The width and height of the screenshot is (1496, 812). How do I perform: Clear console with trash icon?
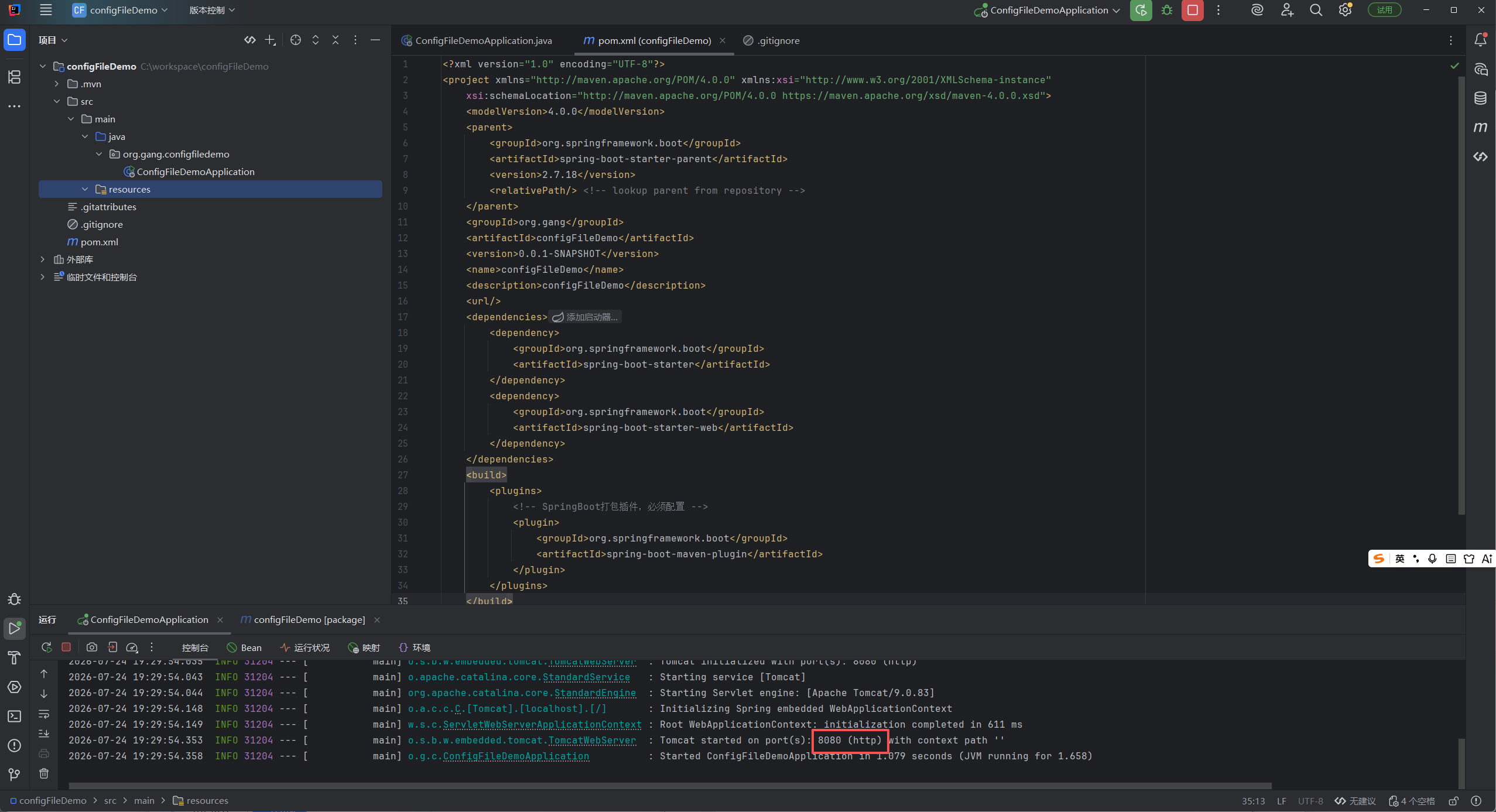44,774
